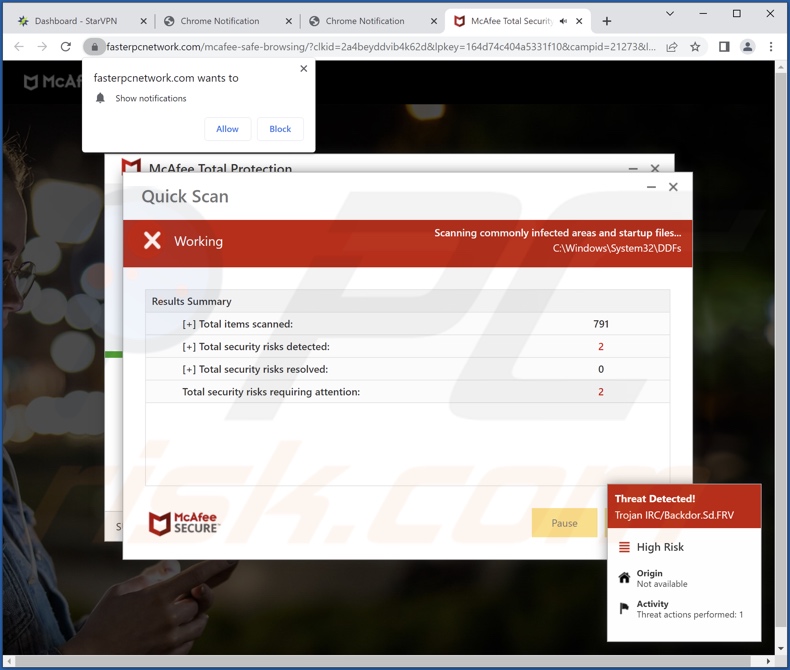The height and width of the screenshot is (670, 790).
Task: Click the vertical scrollbar up arrow
Action: pos(781,67)
